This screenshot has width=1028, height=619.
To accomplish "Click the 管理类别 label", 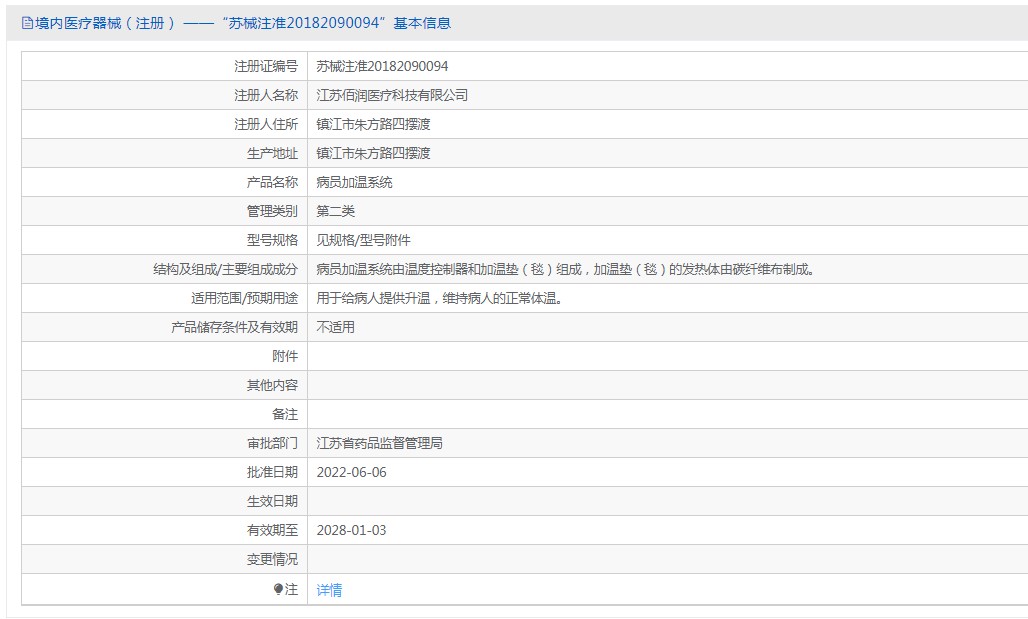I will click(x=272, y=211).
